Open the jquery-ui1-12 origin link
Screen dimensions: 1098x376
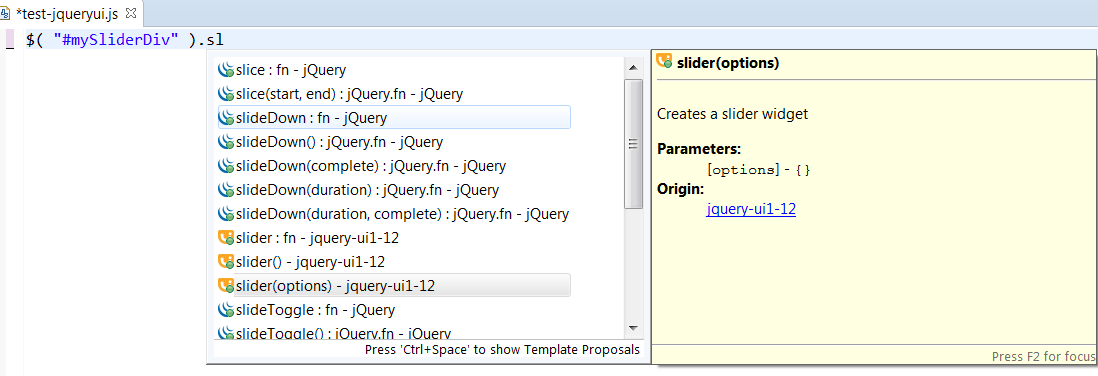point(751,209)
